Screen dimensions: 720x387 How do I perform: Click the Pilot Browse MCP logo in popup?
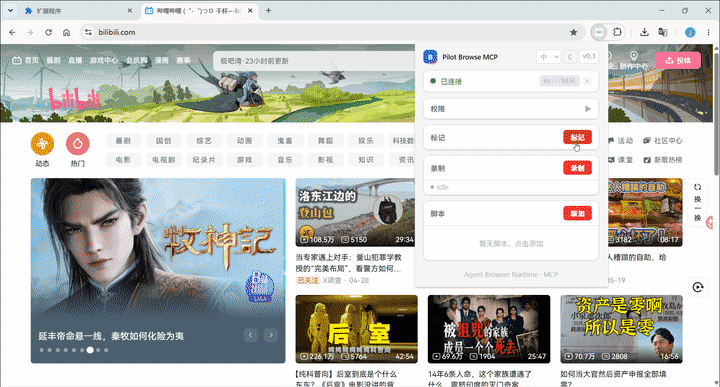tap(430, 57)
